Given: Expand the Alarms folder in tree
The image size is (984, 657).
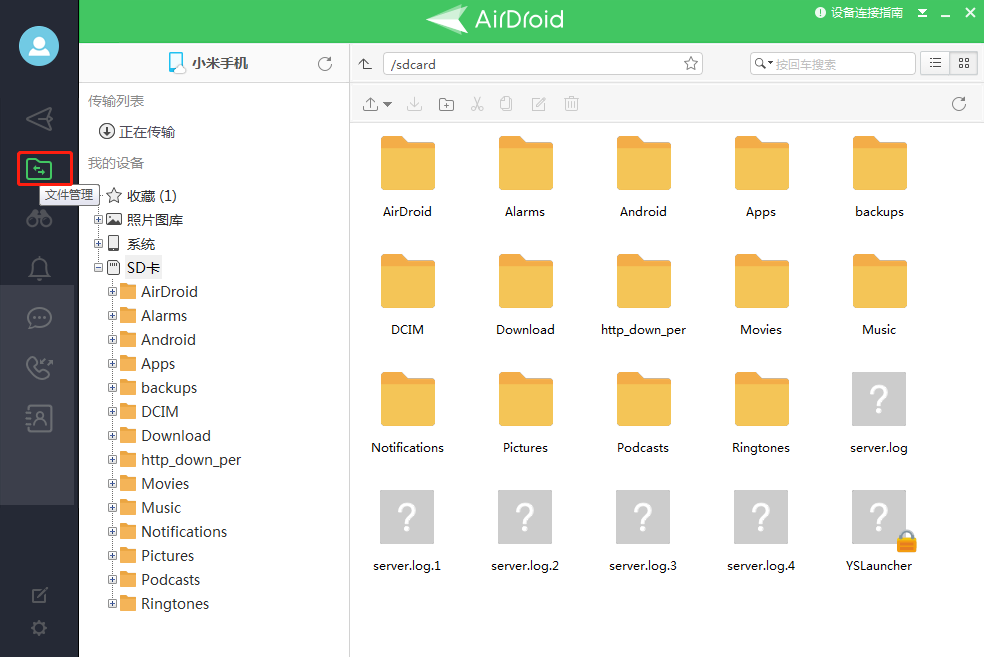Looking at the screenshot, I should 112,315.
